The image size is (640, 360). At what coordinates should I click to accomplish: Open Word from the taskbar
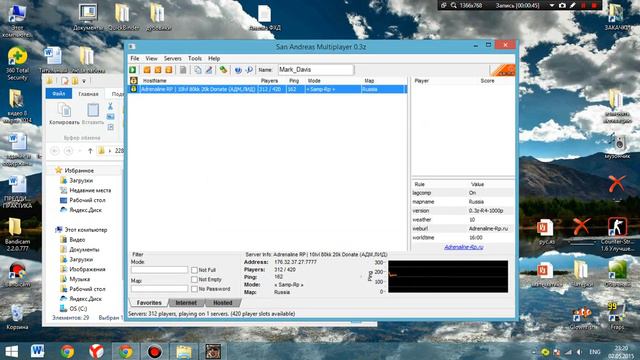pos(38,351)
